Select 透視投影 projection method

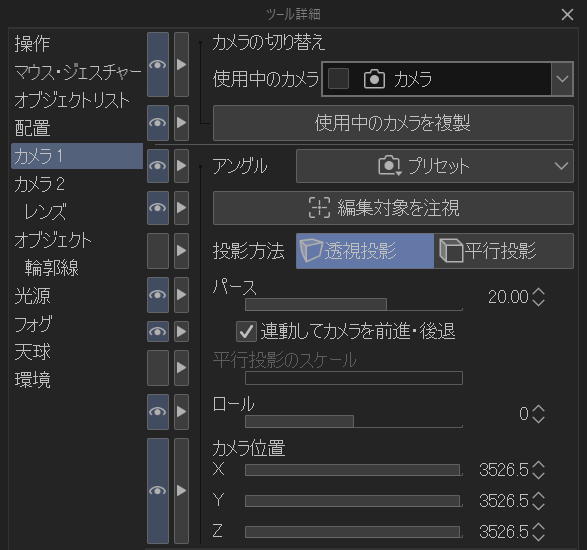click(365, 250)
